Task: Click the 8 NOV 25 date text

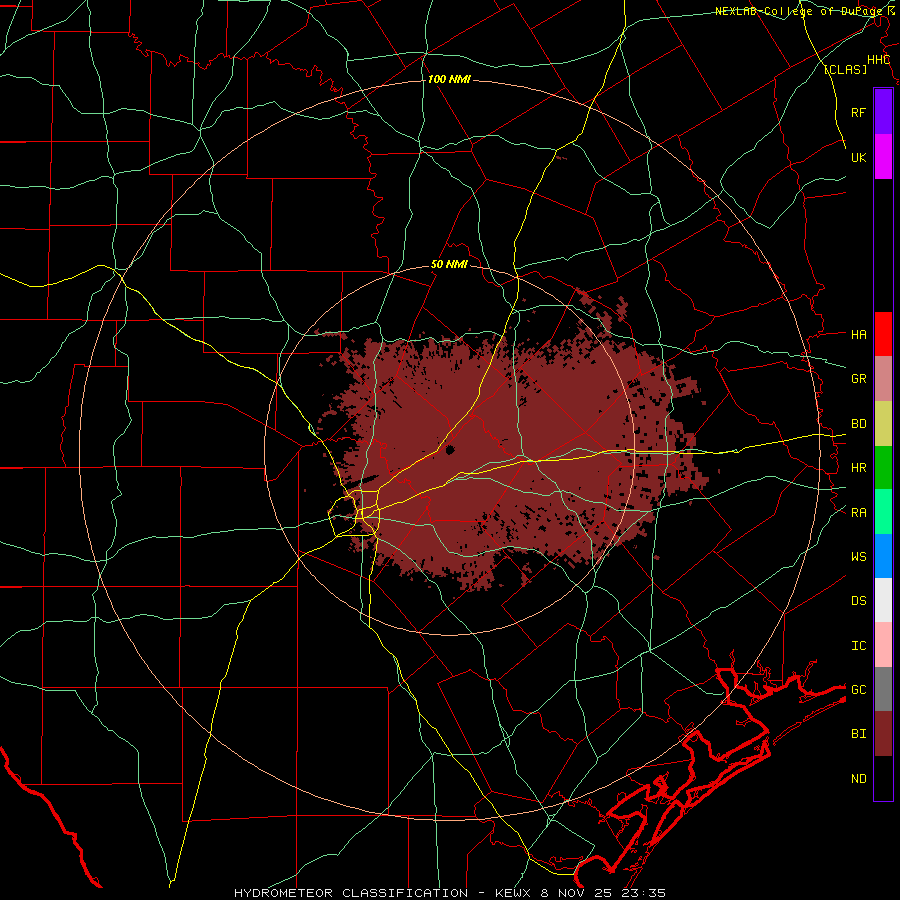Action: (577, 893)
